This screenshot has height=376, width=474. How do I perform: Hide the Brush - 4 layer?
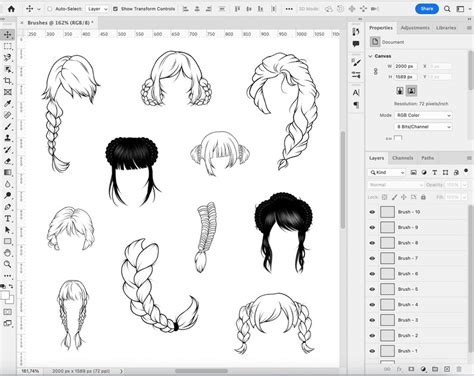(372, 305)
